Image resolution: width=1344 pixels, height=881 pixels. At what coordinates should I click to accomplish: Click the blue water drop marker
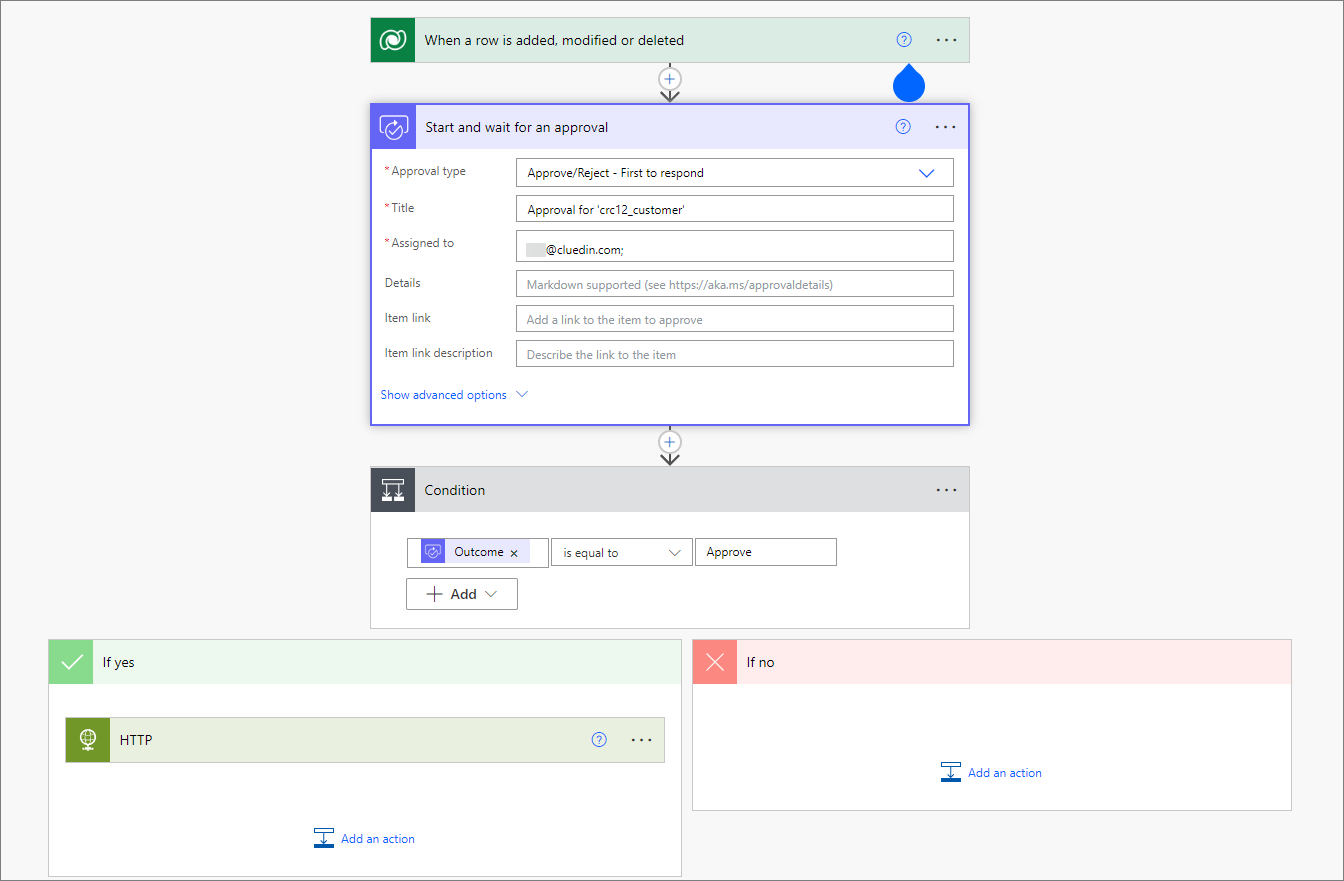click(x=909, y=84)
